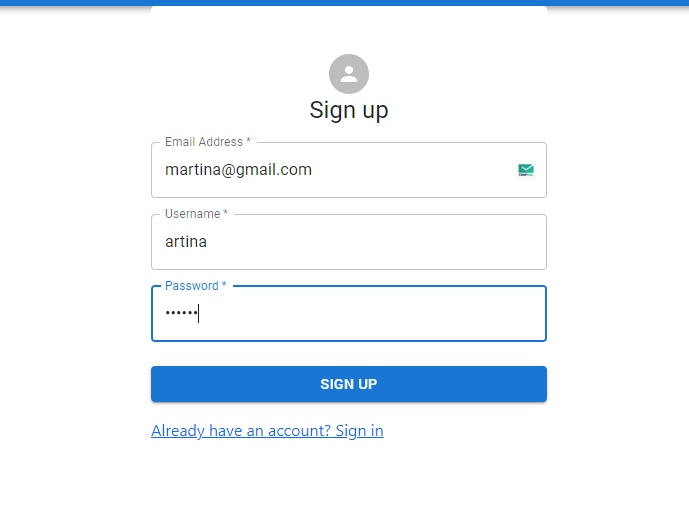Image resolution: width=689 pixels, height=513 pixels.
Task: Open the "Already have an account?" link
Action: [x=267, y=431]
